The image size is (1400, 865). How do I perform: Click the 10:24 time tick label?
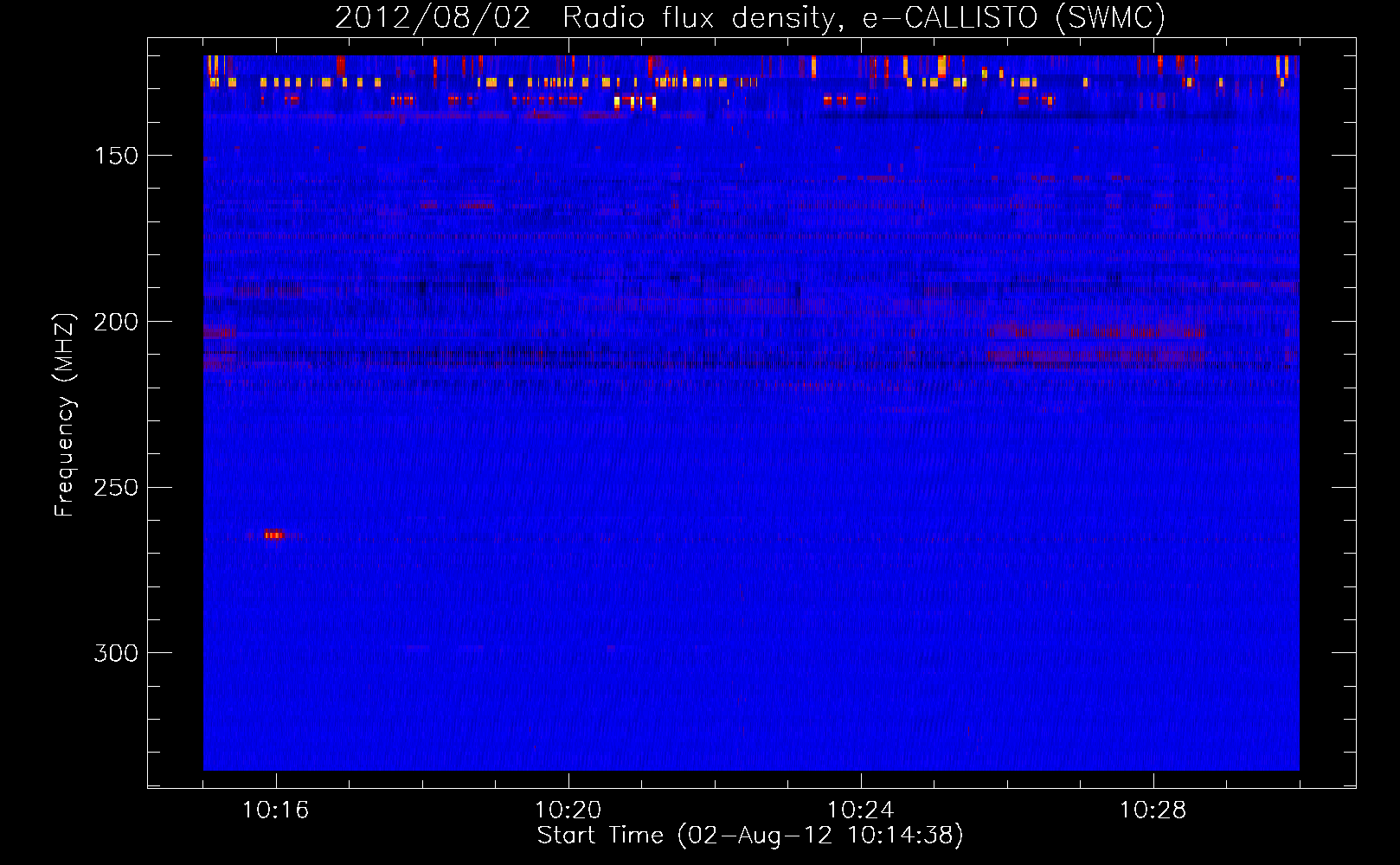861,811
